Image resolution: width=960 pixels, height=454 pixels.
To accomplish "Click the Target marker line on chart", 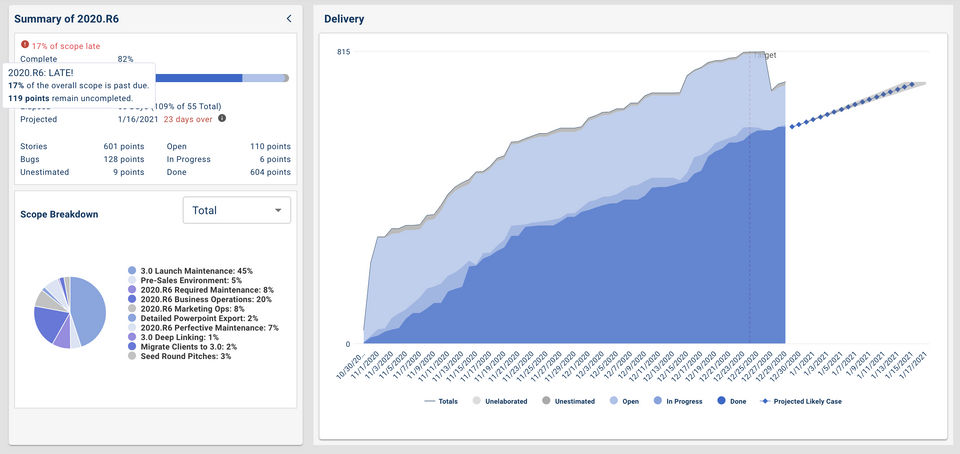I will click(x=750, y=200).
